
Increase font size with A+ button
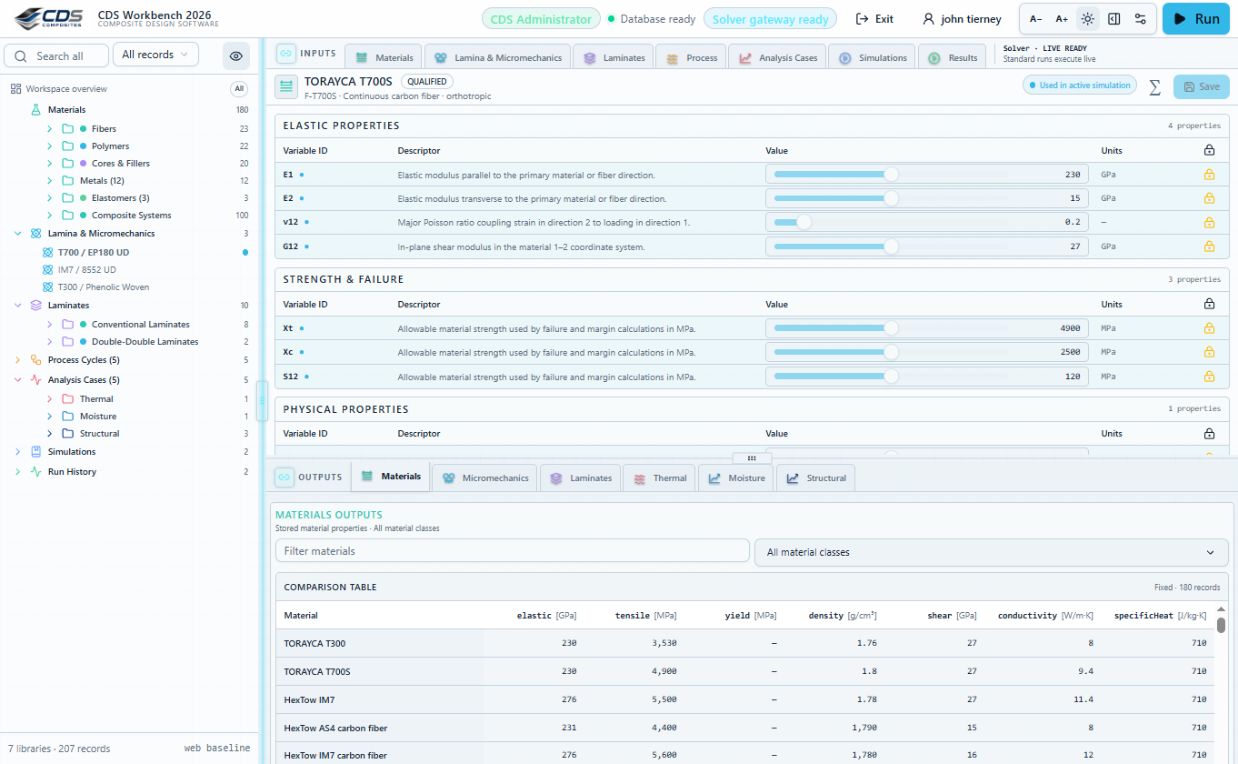tap(1062, 19)
